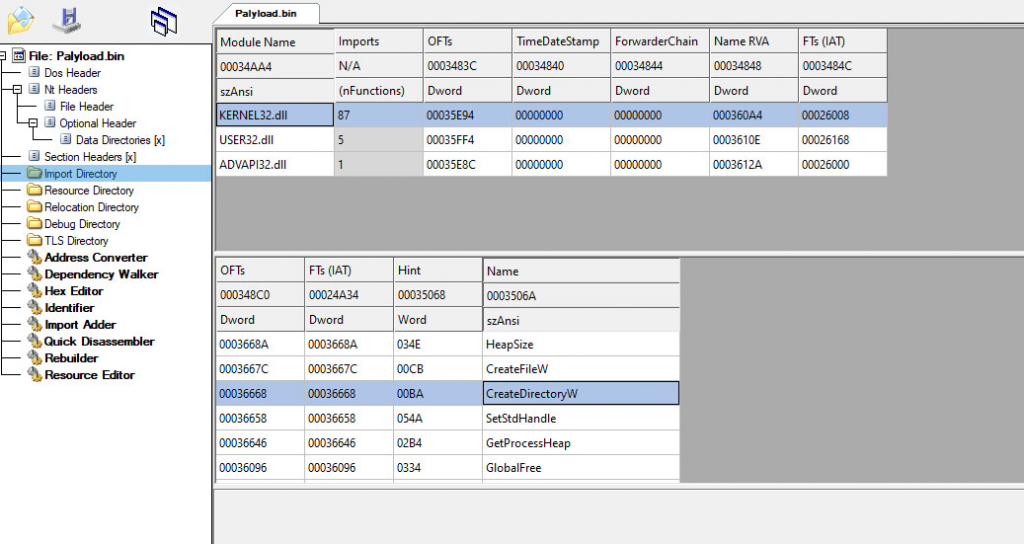1024x544 pixels.
Task: Click the save file toolbar icon
Action: point(68,19)
